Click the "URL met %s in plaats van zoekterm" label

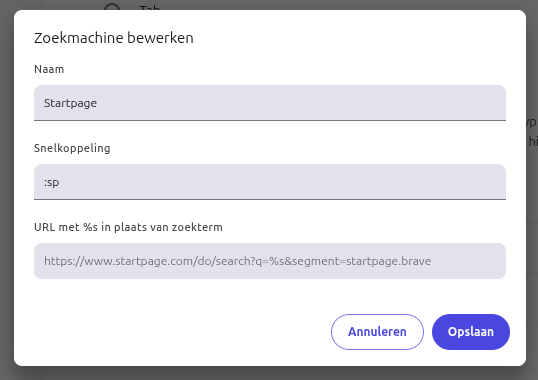128,227
